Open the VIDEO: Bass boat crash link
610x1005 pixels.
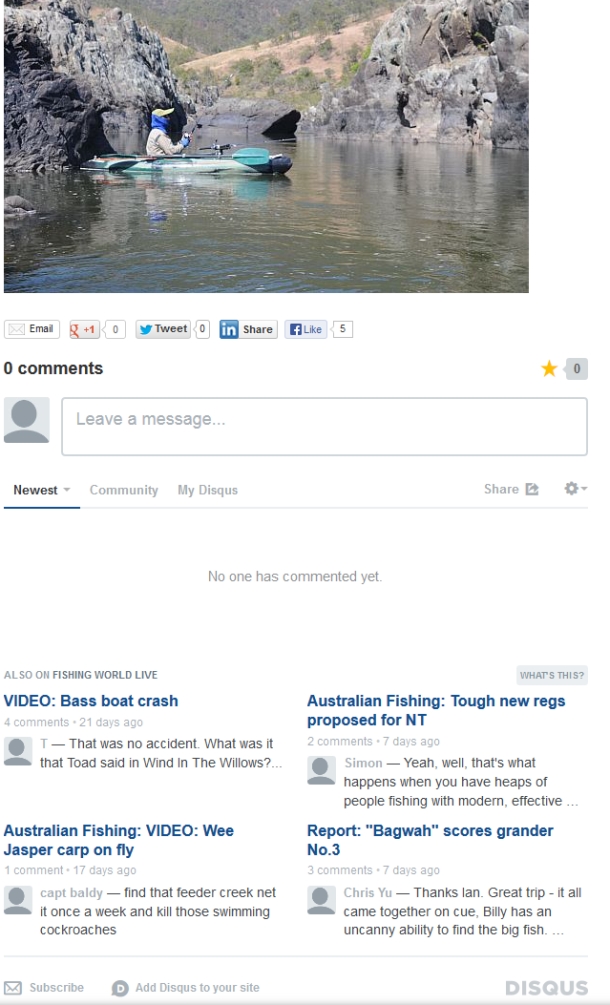(x=91, y=701)
